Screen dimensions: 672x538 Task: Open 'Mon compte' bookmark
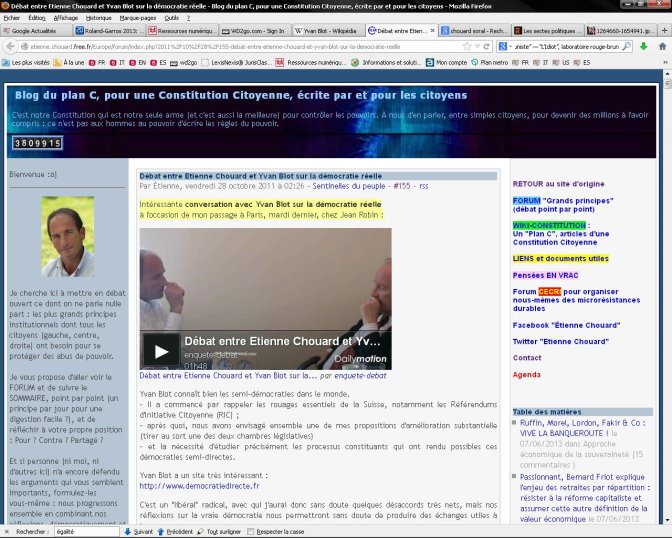click(x=446, y=63)
